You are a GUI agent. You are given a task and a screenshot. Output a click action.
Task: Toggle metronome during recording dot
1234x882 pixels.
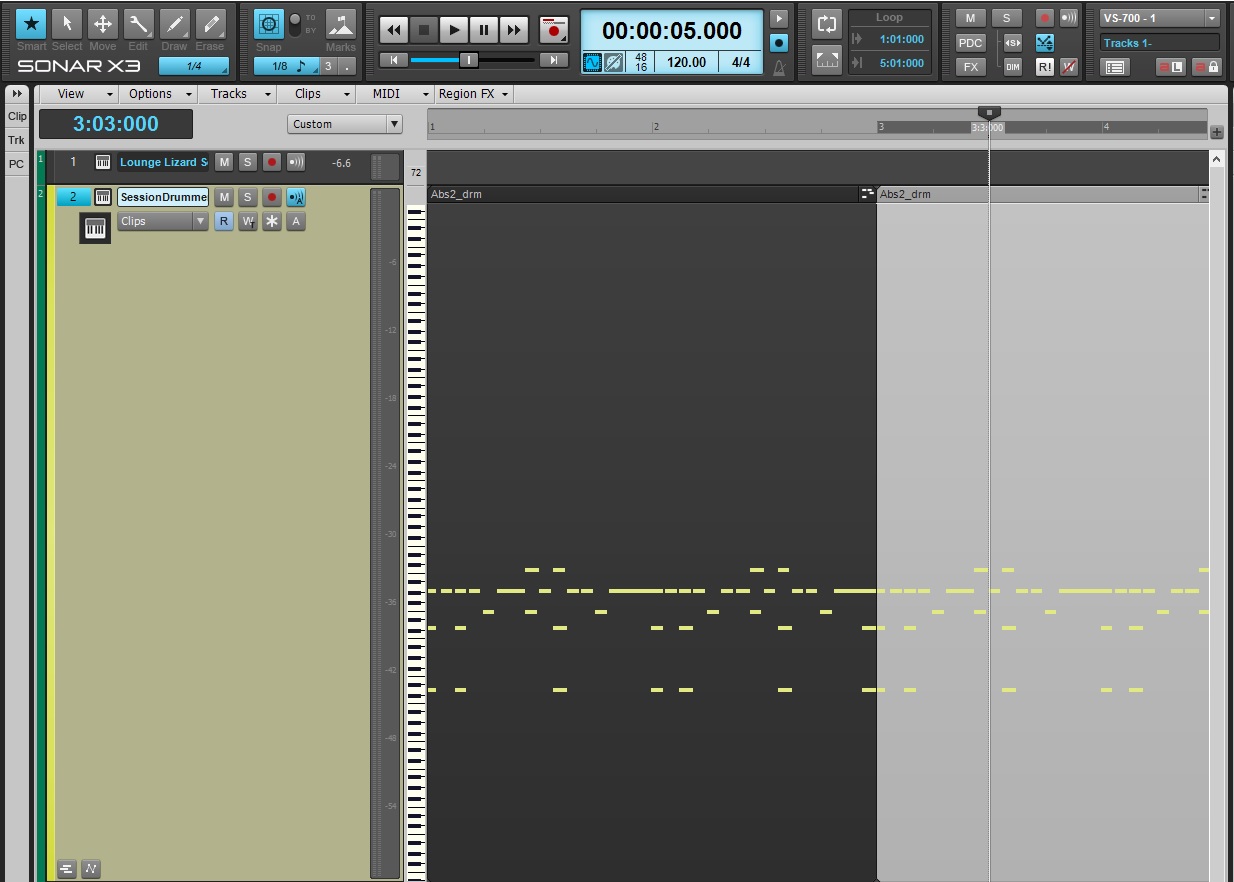[779, 42]
